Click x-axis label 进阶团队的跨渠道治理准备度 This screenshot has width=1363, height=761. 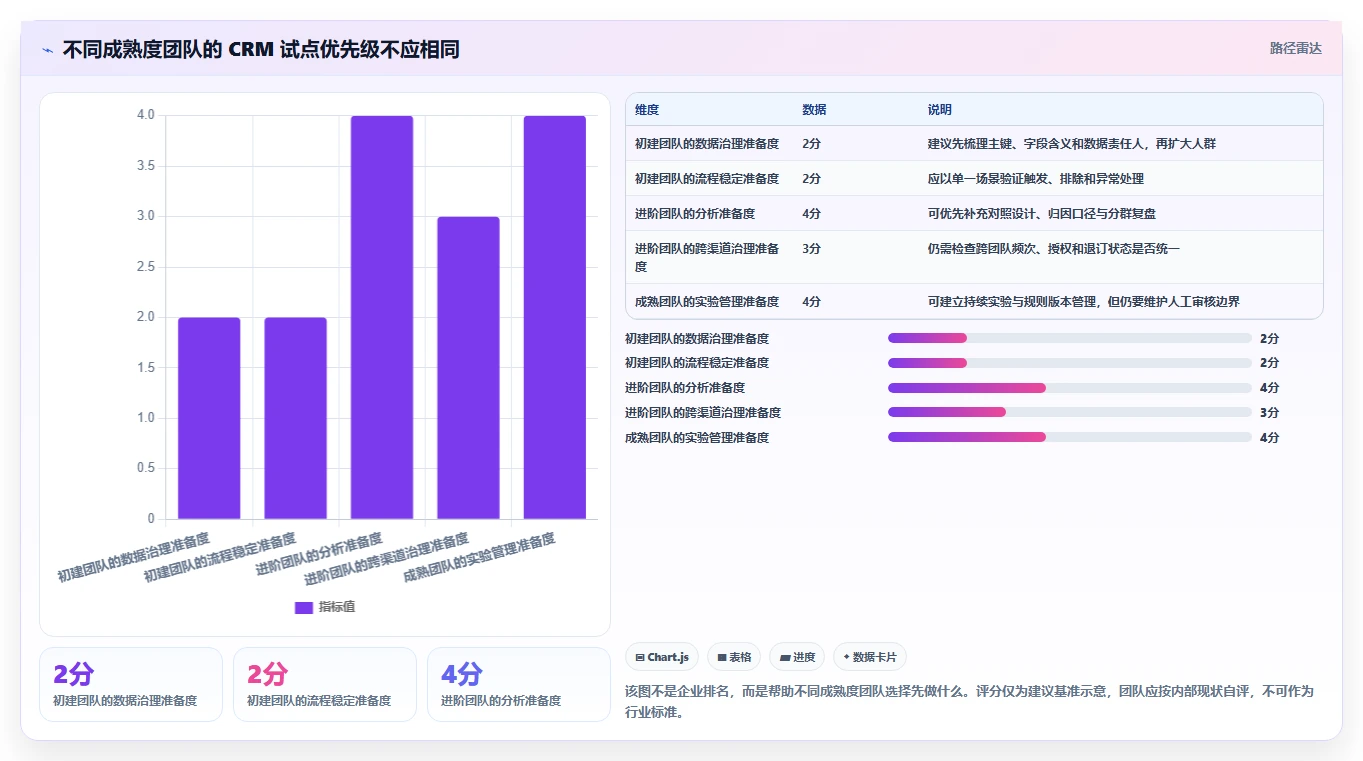pyautogui.click(x=386, y=558)
